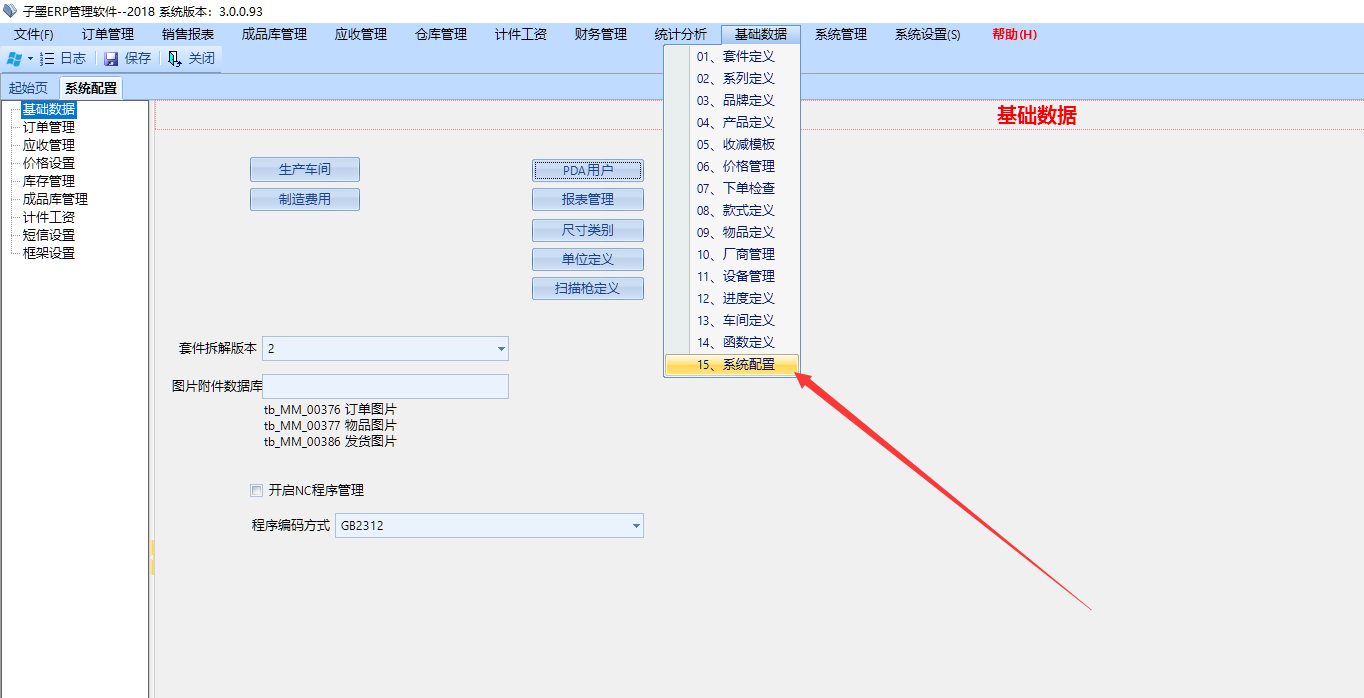Open the 程序编码方式 GB2312 dropdown

coord(636,526)
